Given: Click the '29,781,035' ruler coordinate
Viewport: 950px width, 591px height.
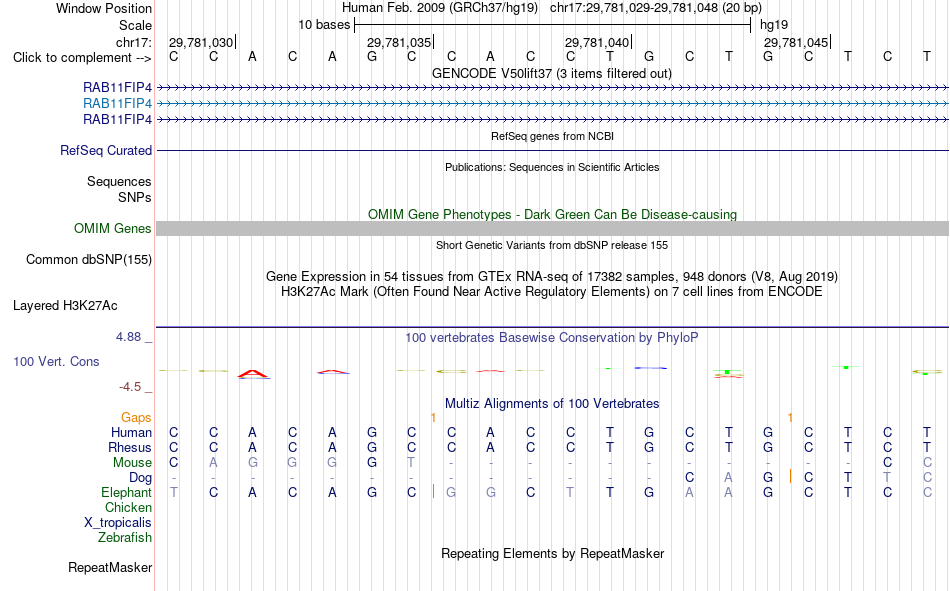Looking at the screenshot, I should pyautogui.click(x=399, y=42).
